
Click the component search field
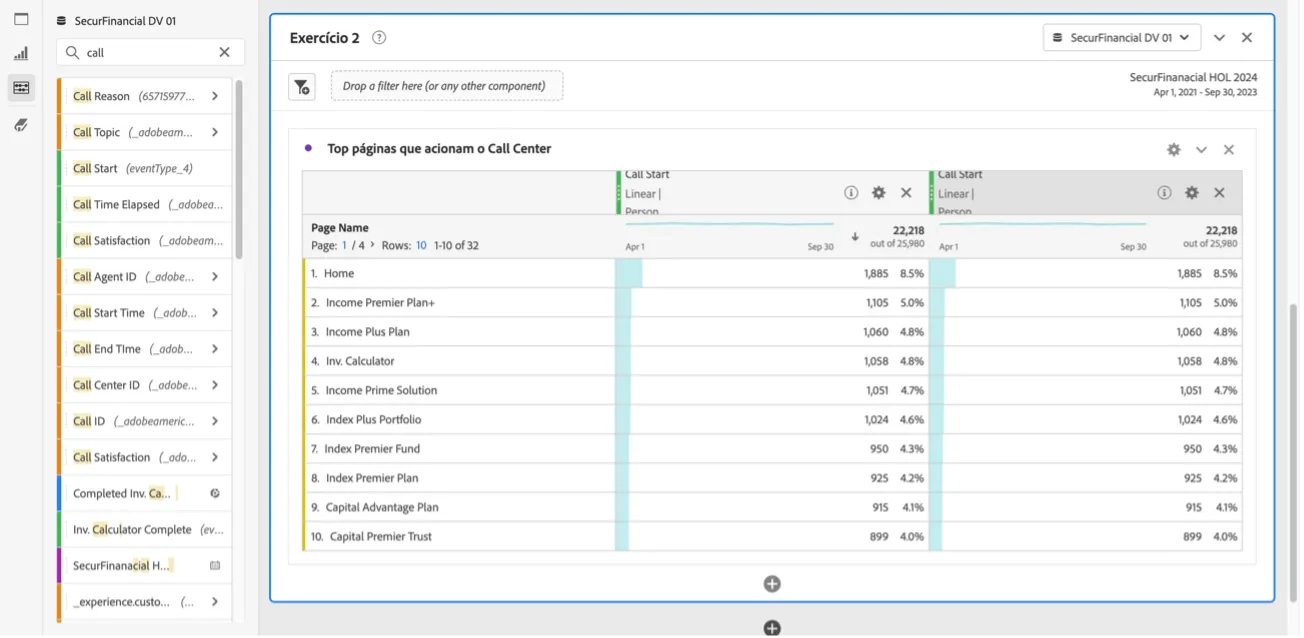[150, 52]
